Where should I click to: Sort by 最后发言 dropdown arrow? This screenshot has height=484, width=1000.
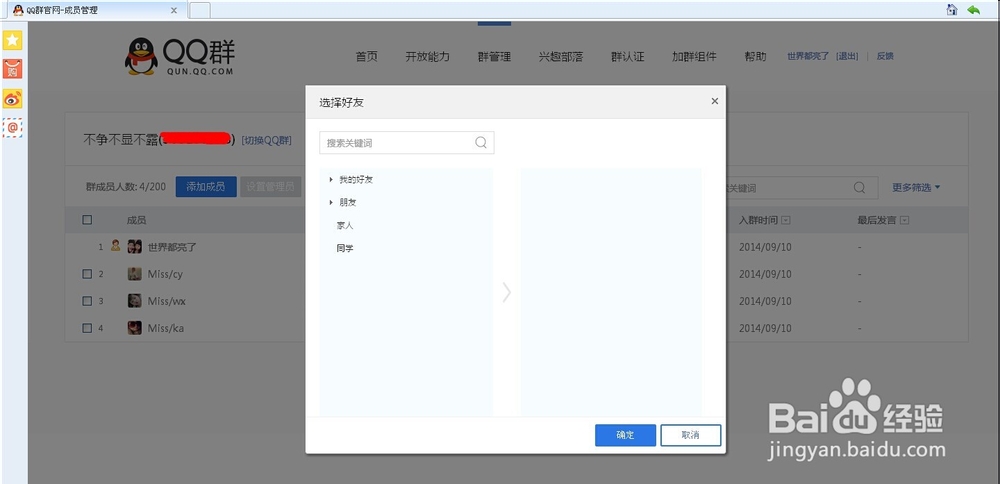coord(904,220)
